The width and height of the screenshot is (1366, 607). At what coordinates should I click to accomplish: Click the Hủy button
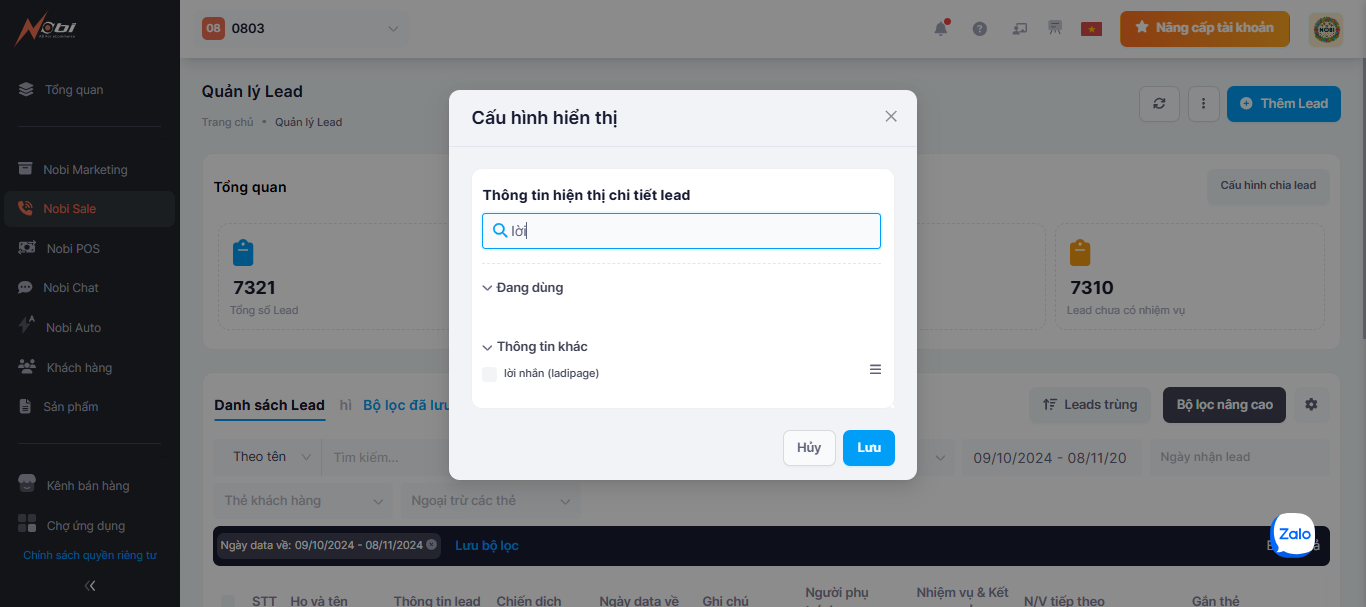tap(809, 448)
